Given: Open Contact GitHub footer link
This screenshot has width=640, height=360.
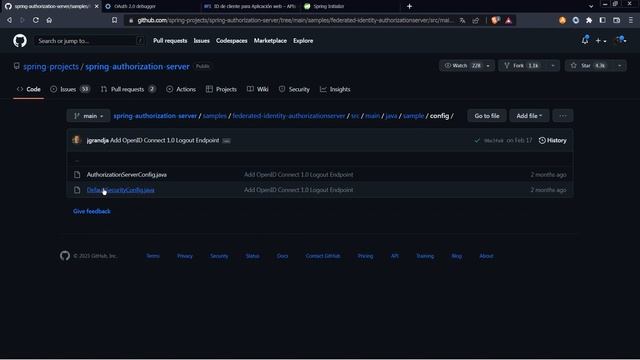Looking at the screenshot, I should (x=323, y=256).
